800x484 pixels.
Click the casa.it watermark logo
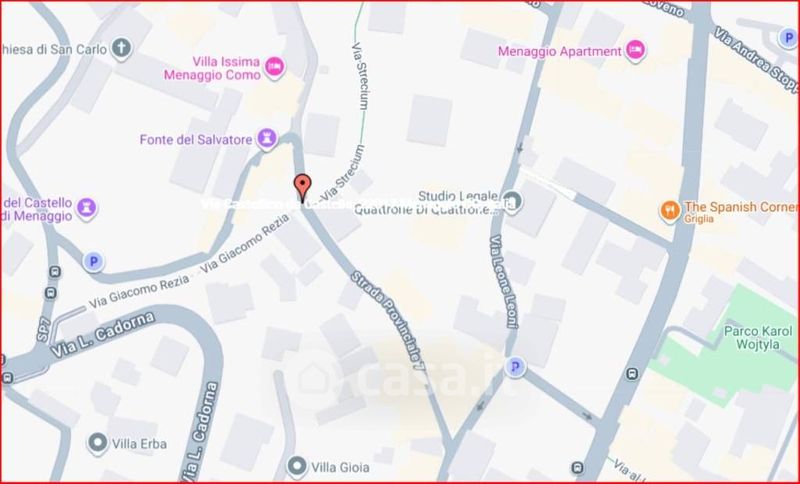403,378
